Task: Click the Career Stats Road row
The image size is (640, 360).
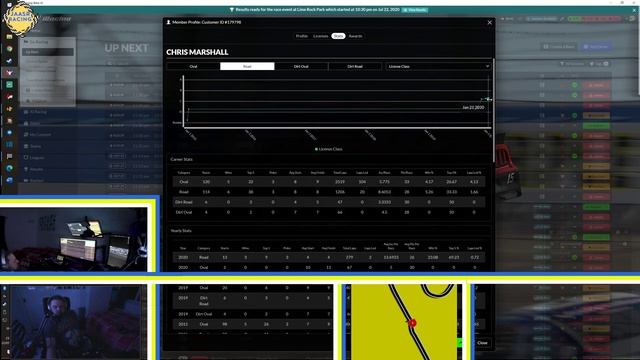Action: pos(329,192)
